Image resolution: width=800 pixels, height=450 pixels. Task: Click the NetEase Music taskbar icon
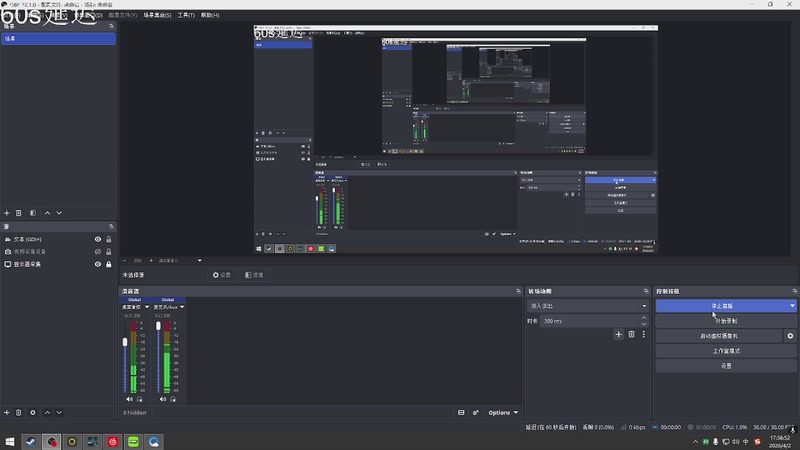coord(113,441)
